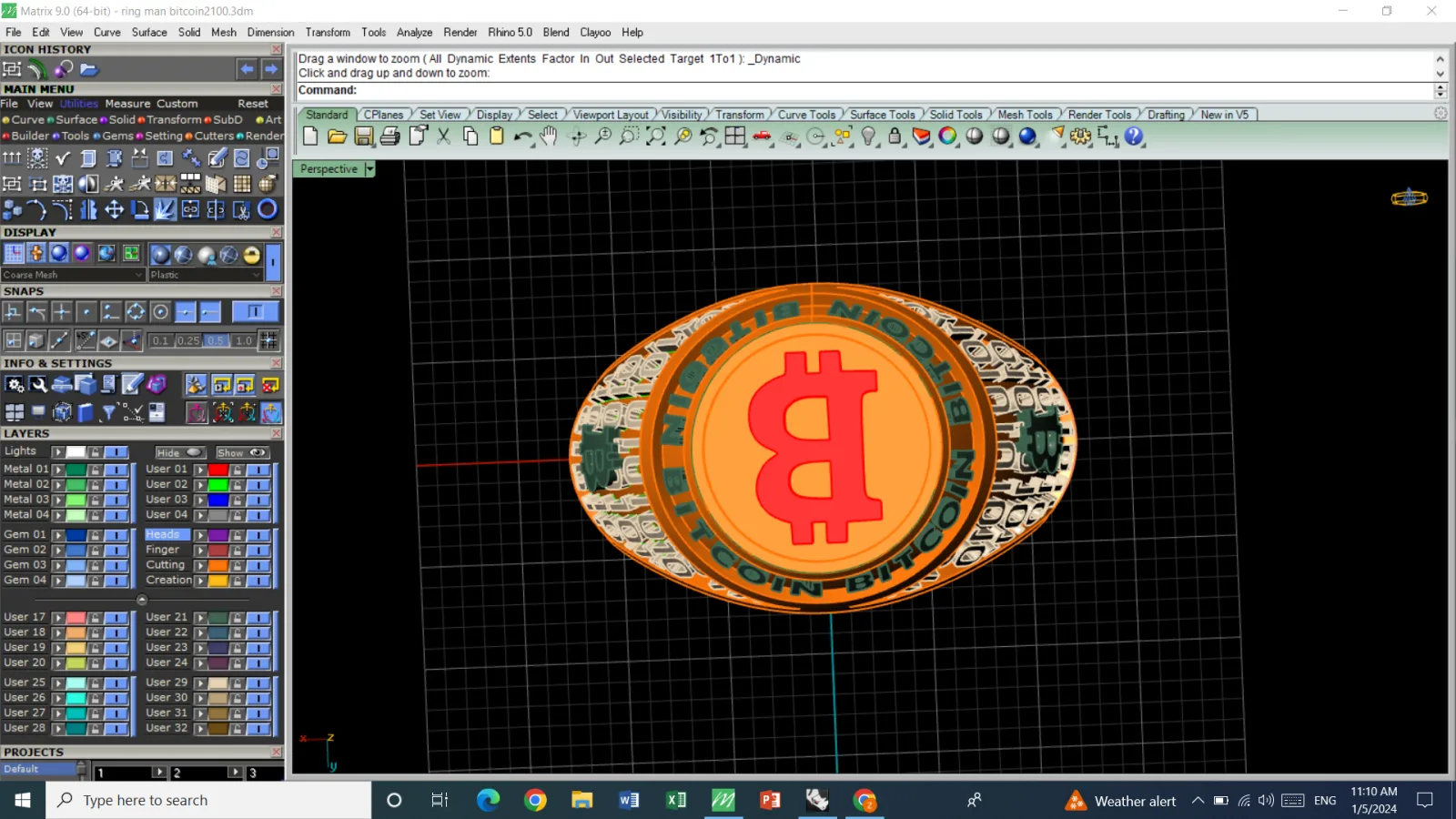Toggle the lock on Metal 01 layer
Image resolution: width=1456 pixels, height=819 pixels.
pos(95,470)
